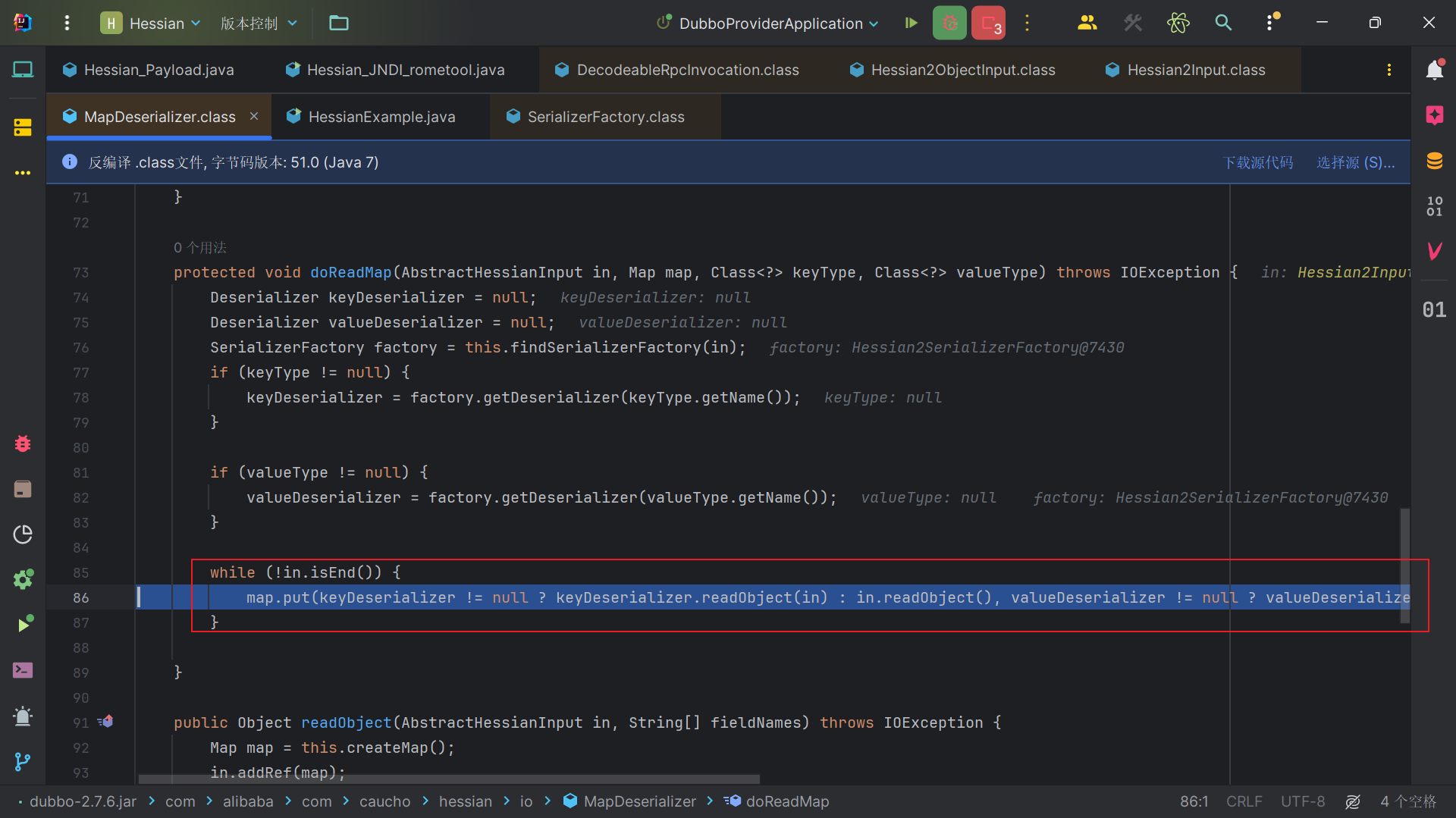Click the atom-shaped AI assistant icon

point(1178,23)
